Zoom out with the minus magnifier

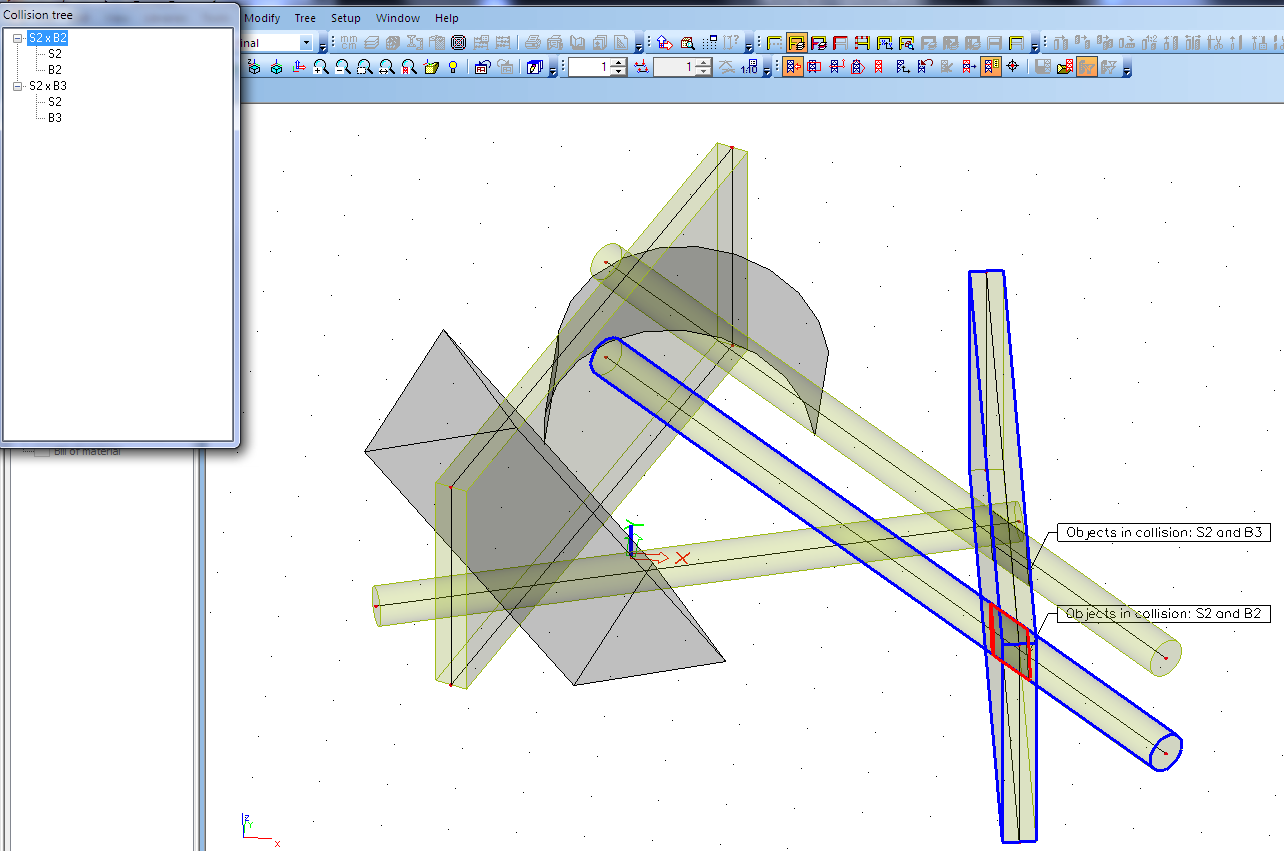coord(343,67)
